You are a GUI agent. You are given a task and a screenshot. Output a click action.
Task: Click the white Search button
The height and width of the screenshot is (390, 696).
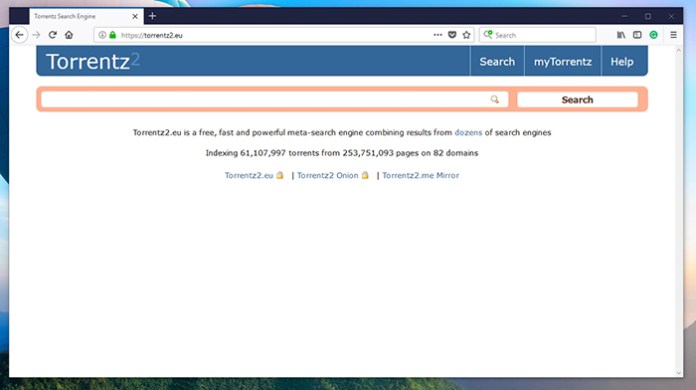tap(577, 100)
